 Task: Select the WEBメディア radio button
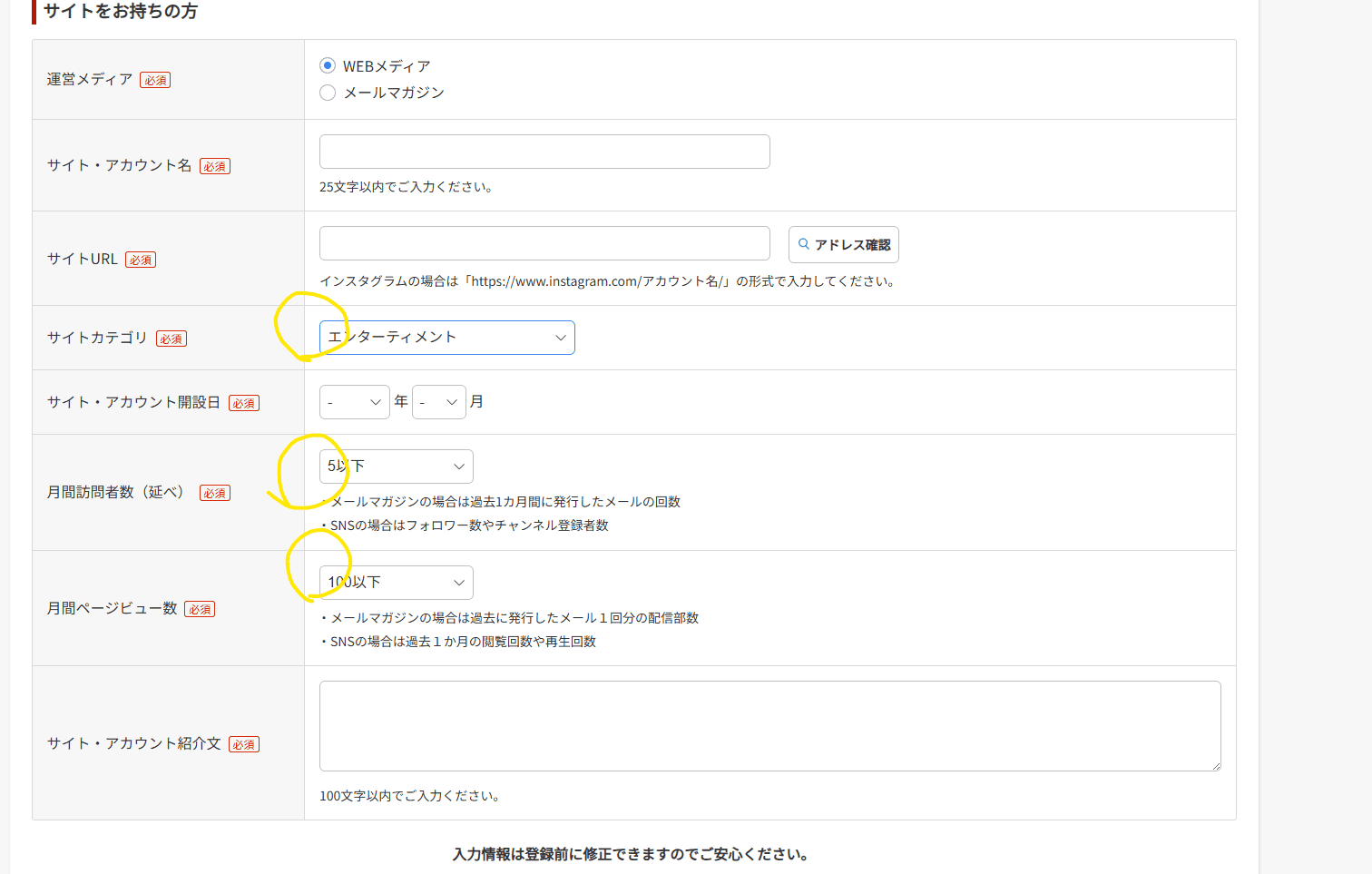(328, 65)
